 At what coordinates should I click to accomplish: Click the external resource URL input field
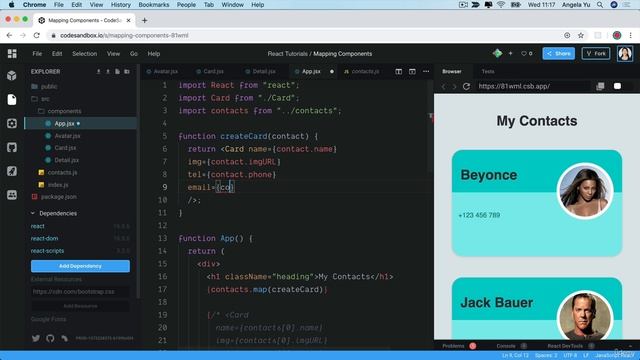click(x=80, y=291)
